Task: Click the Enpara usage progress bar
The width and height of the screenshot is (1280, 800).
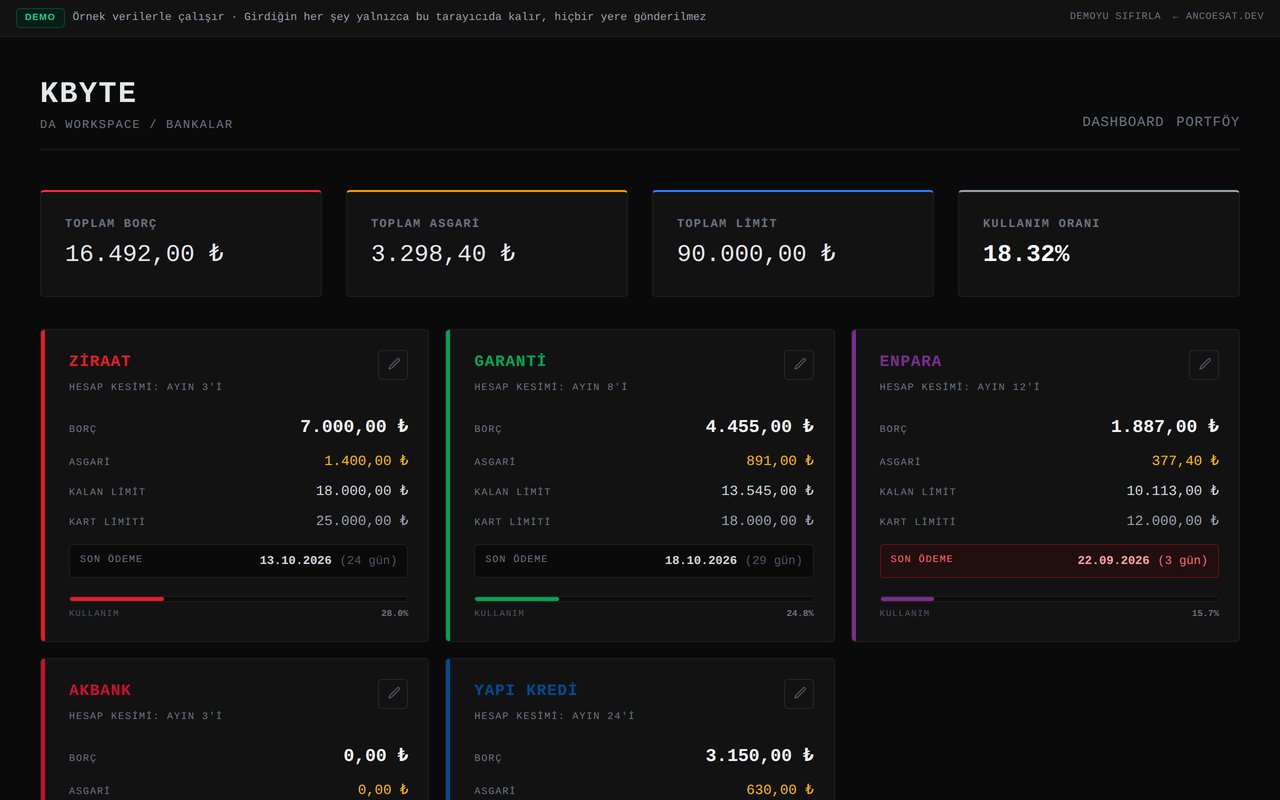Action: [x=1049, y=599]
